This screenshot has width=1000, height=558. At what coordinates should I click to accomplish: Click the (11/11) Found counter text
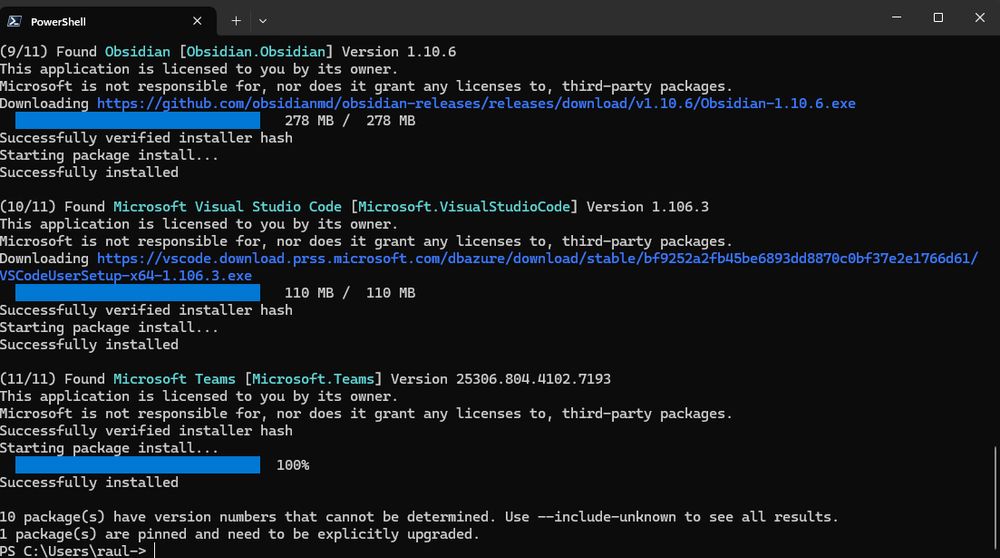52,379
